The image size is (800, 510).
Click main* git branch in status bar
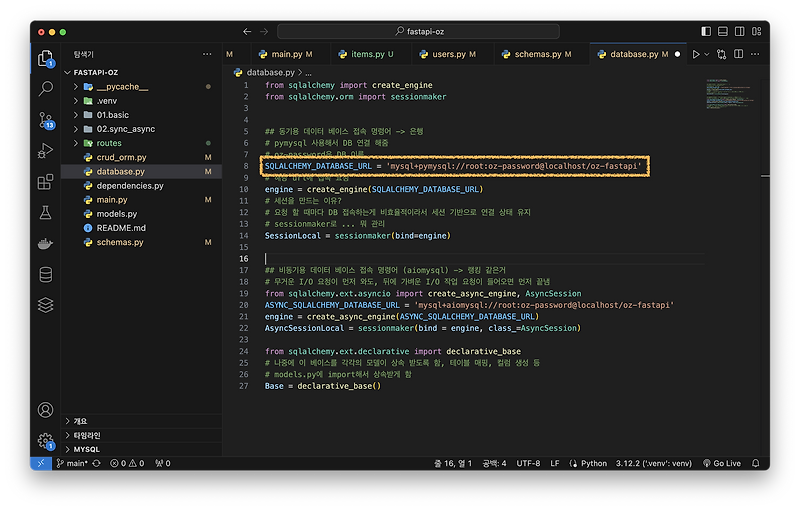tap(72, 463)
